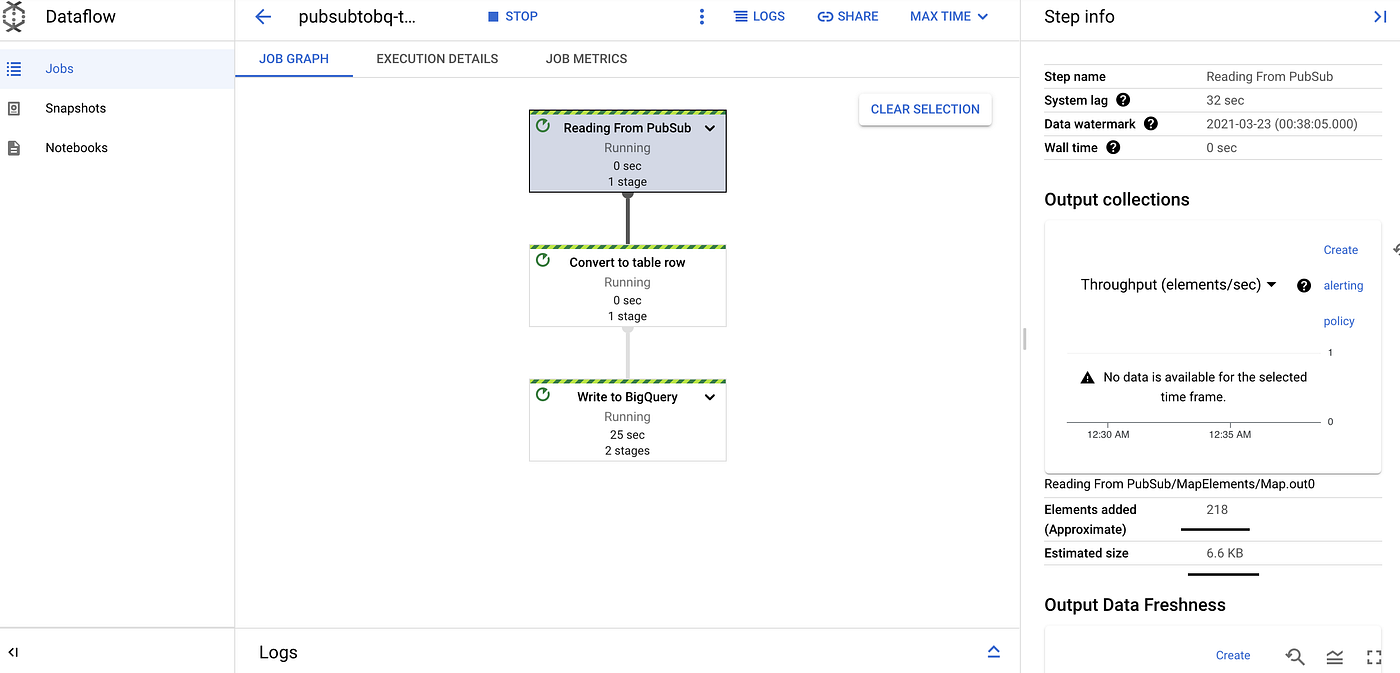Collapse the left navigation menu

pyautogui.click(x=14, y=652)
